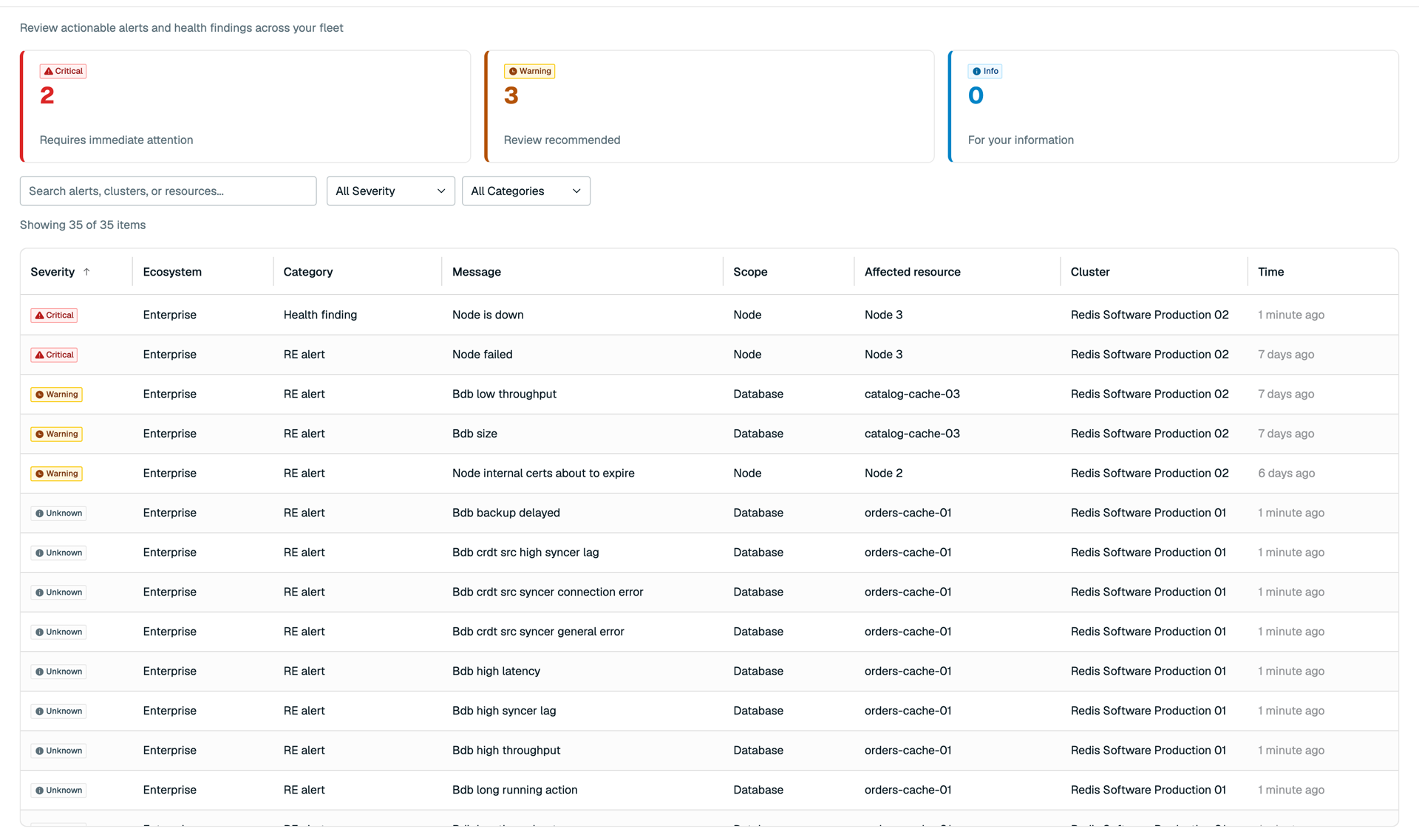Click Unknown badge in syncer connection error row

(x=58, y=593)
